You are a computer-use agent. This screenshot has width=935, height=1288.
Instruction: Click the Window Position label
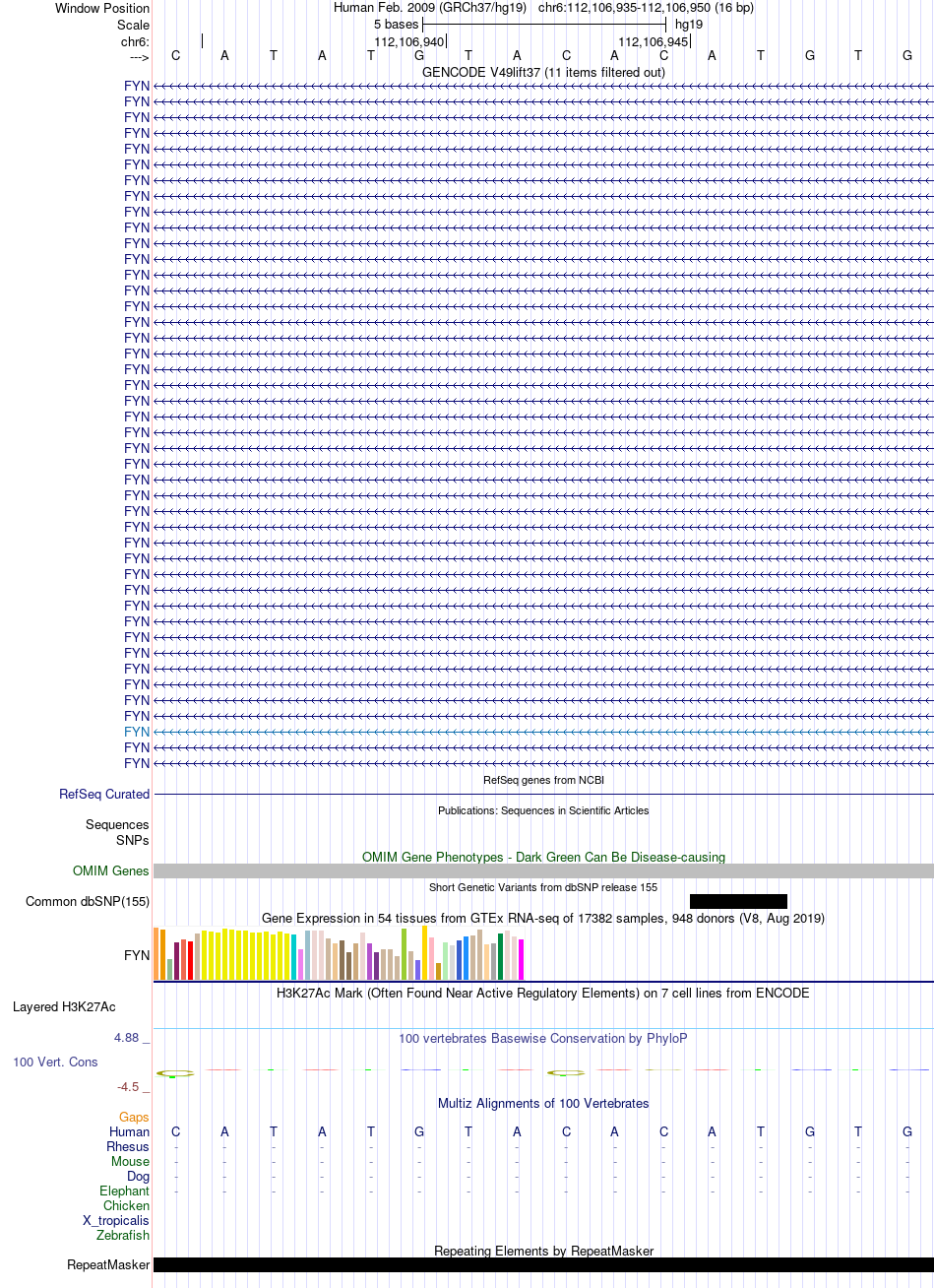point(102,8)
